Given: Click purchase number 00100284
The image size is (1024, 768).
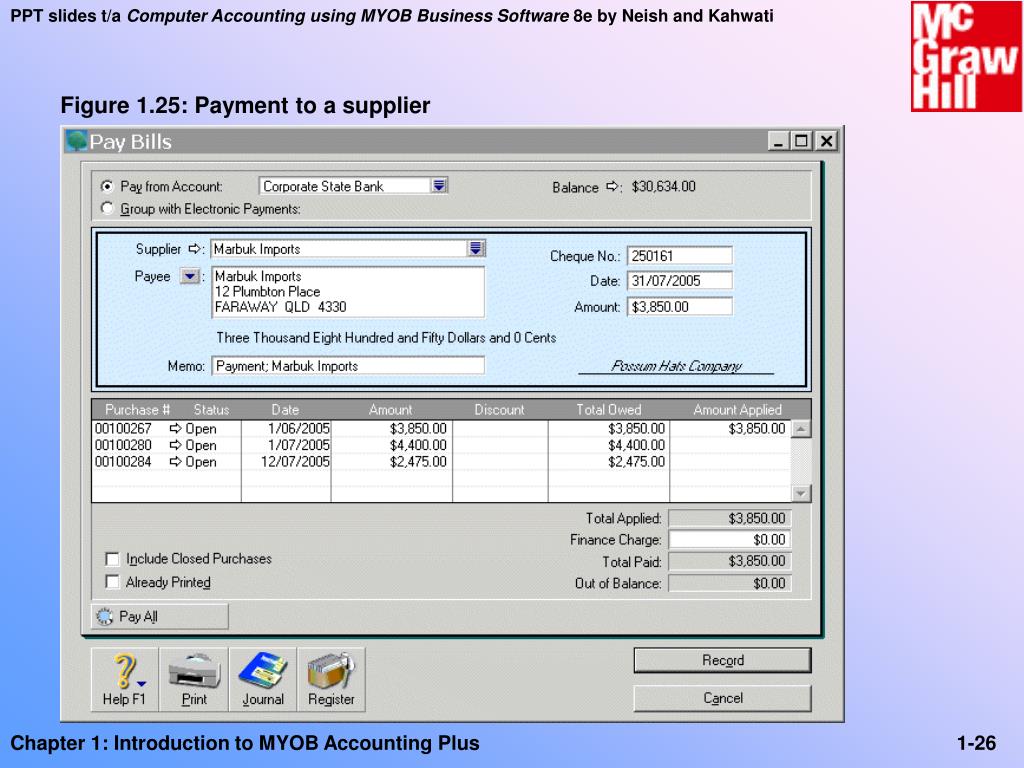Looking at the screenshot, I should (x=123, y=462).
